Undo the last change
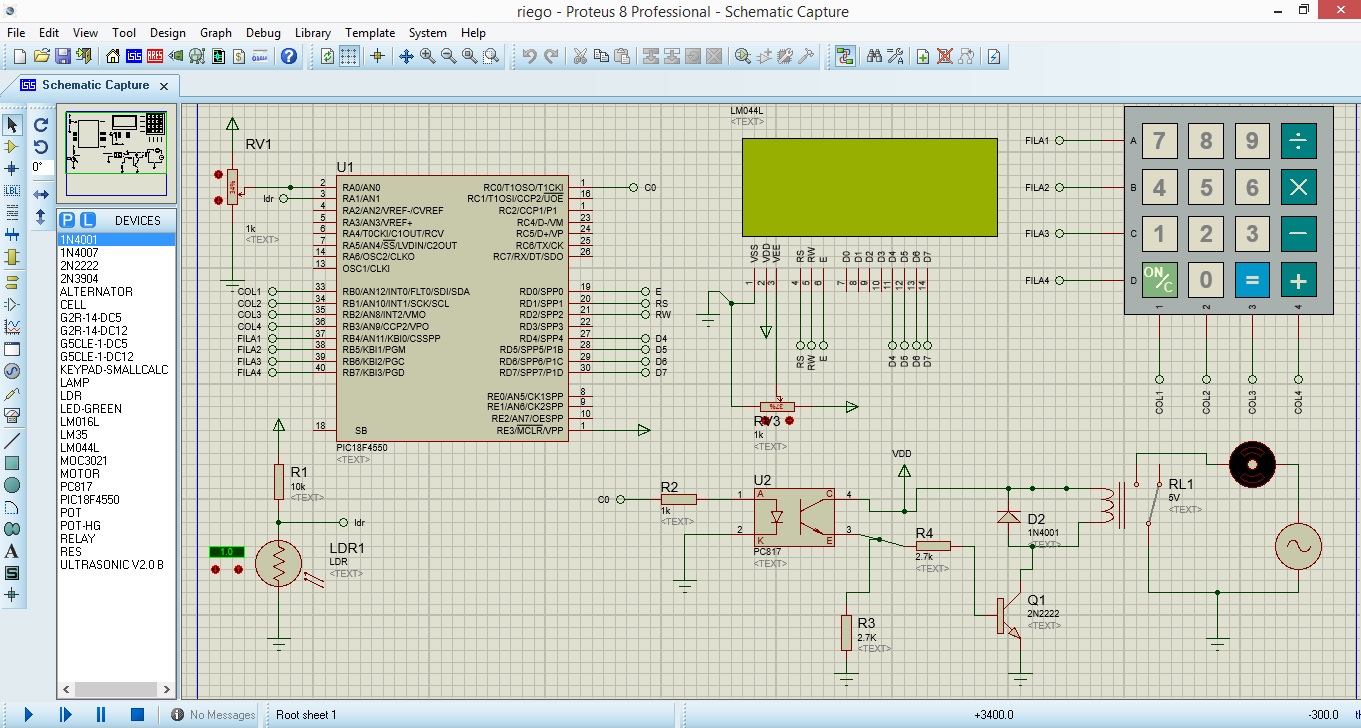 pyautogui.click(x=529, y=56)
